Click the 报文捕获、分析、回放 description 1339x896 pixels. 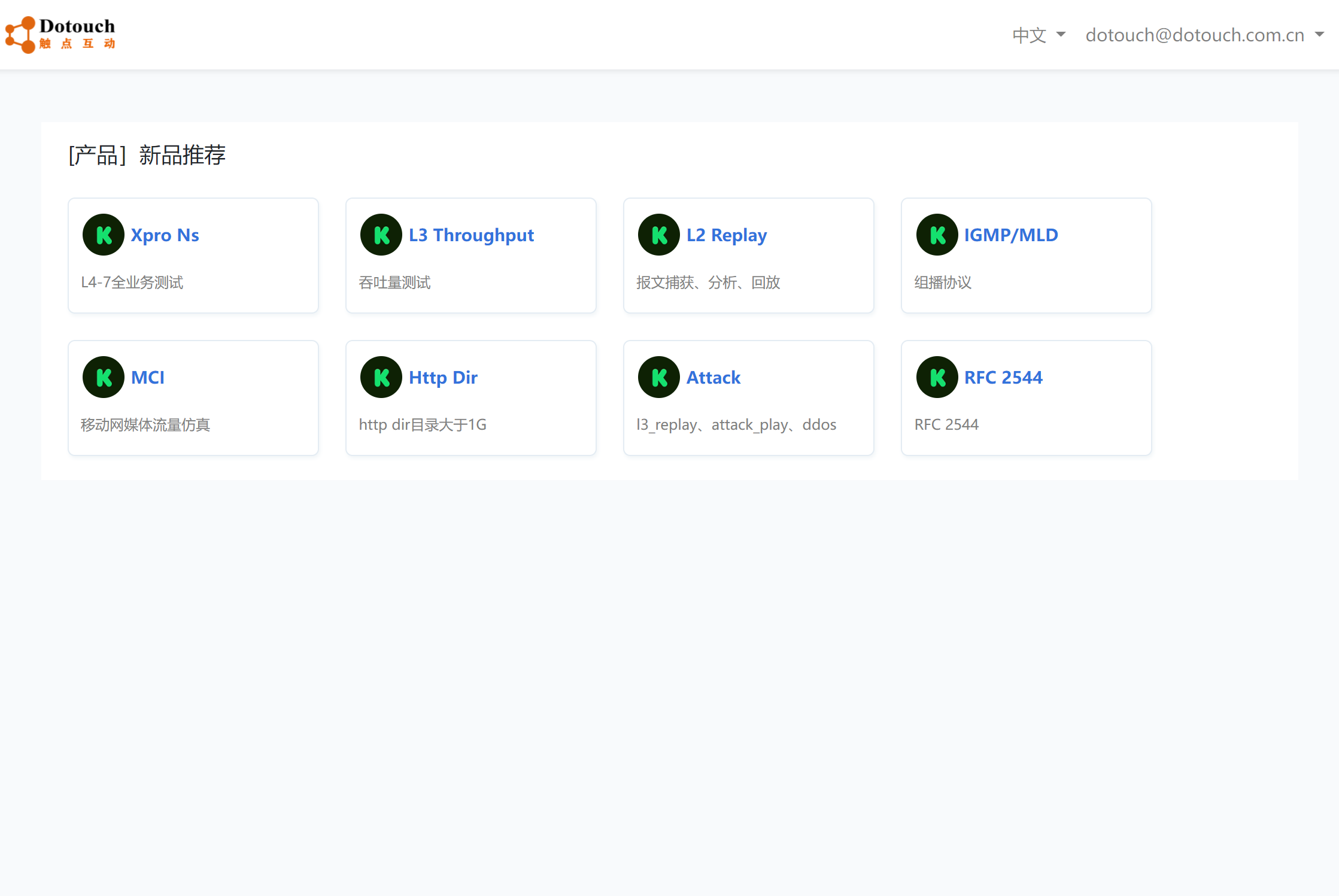click(x=708, y=283)
